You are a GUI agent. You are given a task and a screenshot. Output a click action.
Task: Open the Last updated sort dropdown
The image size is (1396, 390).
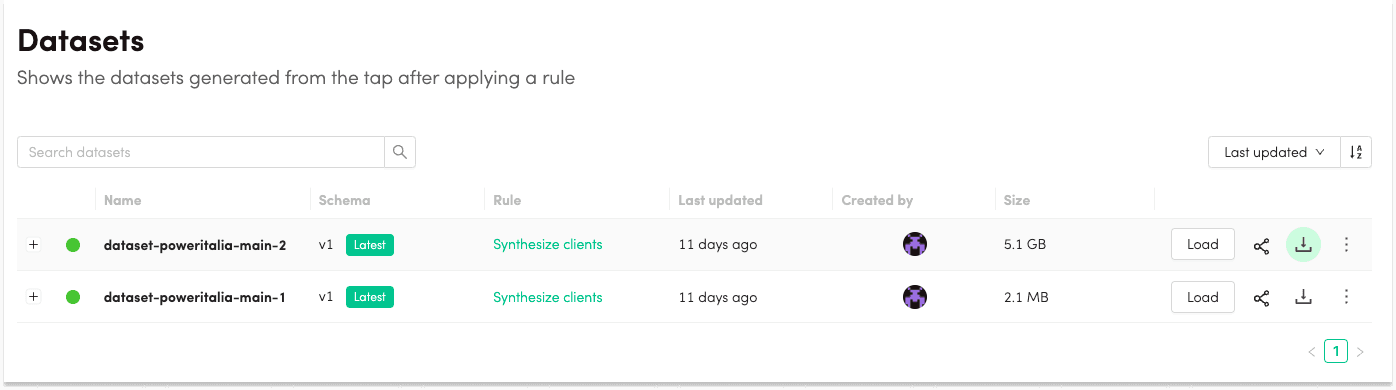[1274, 152]
